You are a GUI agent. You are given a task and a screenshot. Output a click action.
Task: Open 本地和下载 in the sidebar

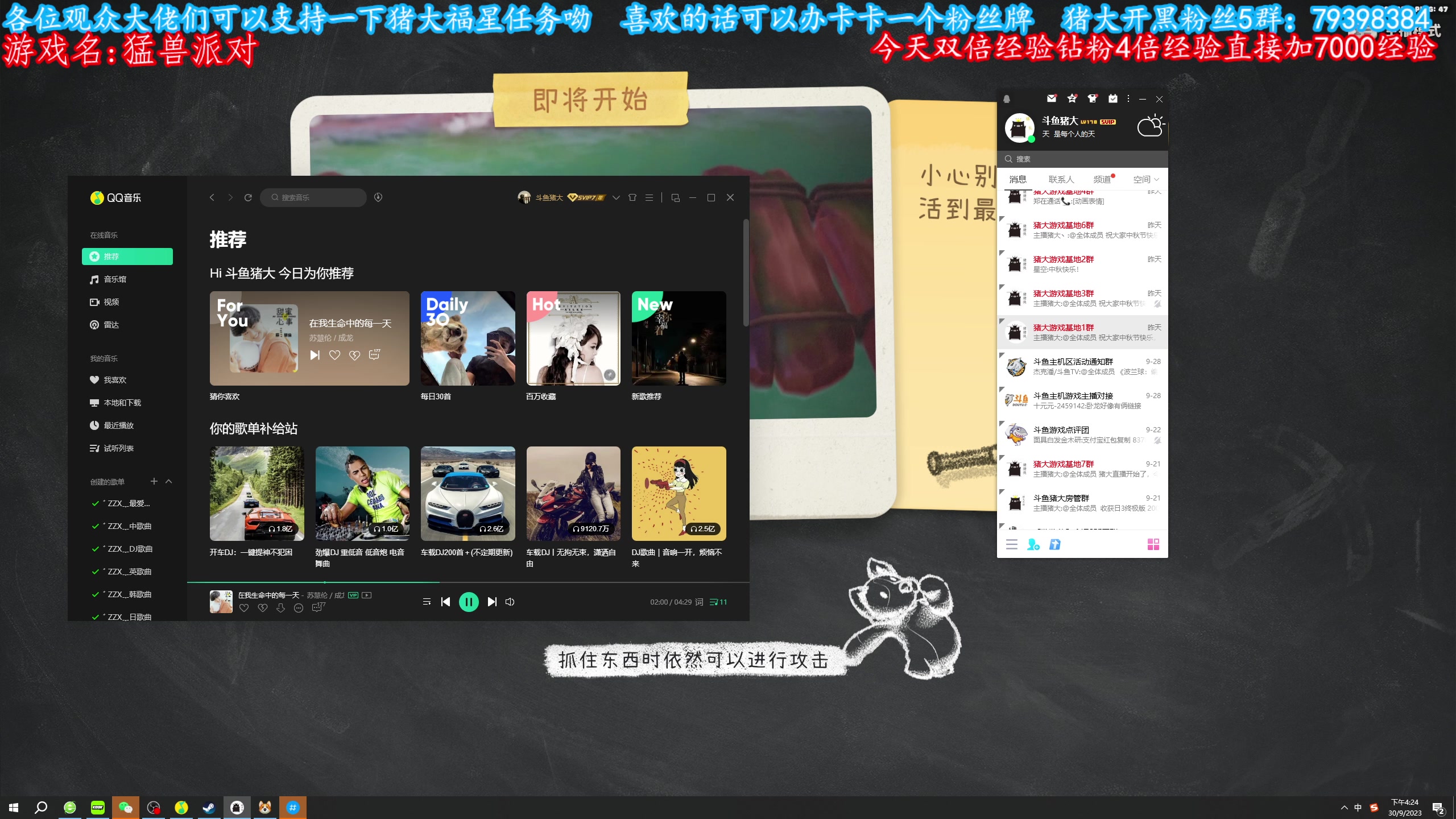pos(127,403)
